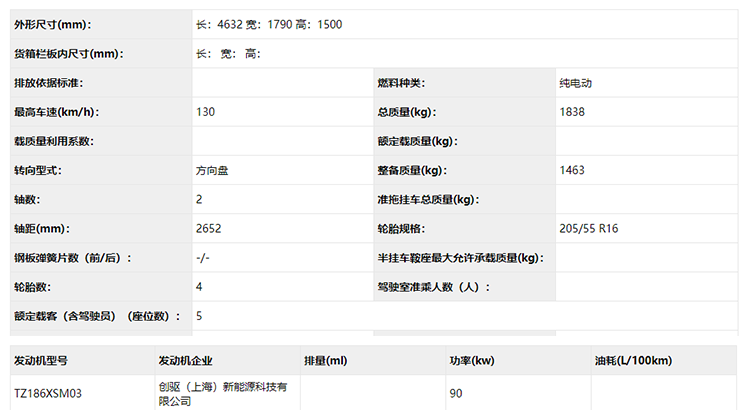Screen dimensions: 750x410
Task: Select the tire spec 205/55 R16
Action: 589,229
